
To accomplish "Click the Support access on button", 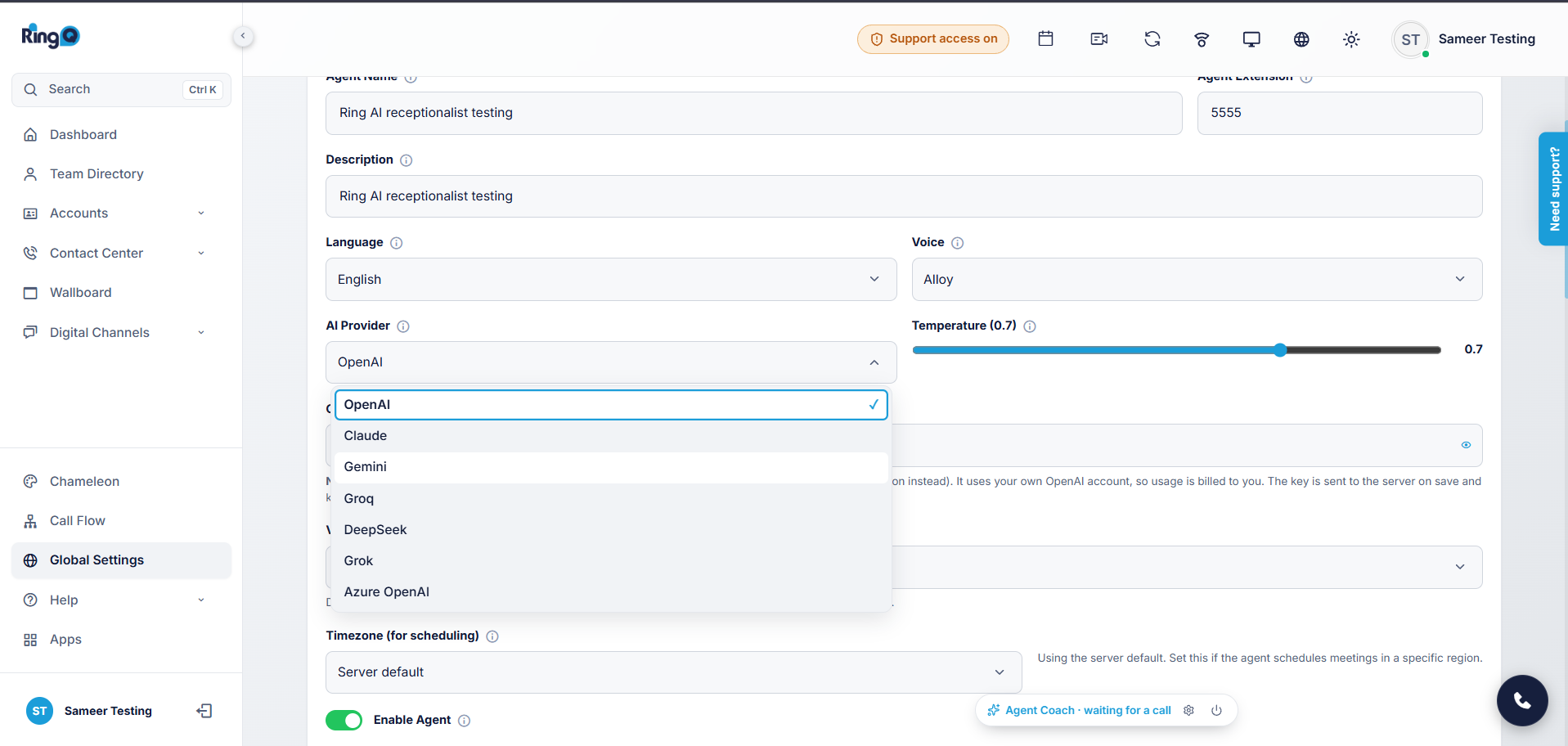I will click(x=933, y=38).
